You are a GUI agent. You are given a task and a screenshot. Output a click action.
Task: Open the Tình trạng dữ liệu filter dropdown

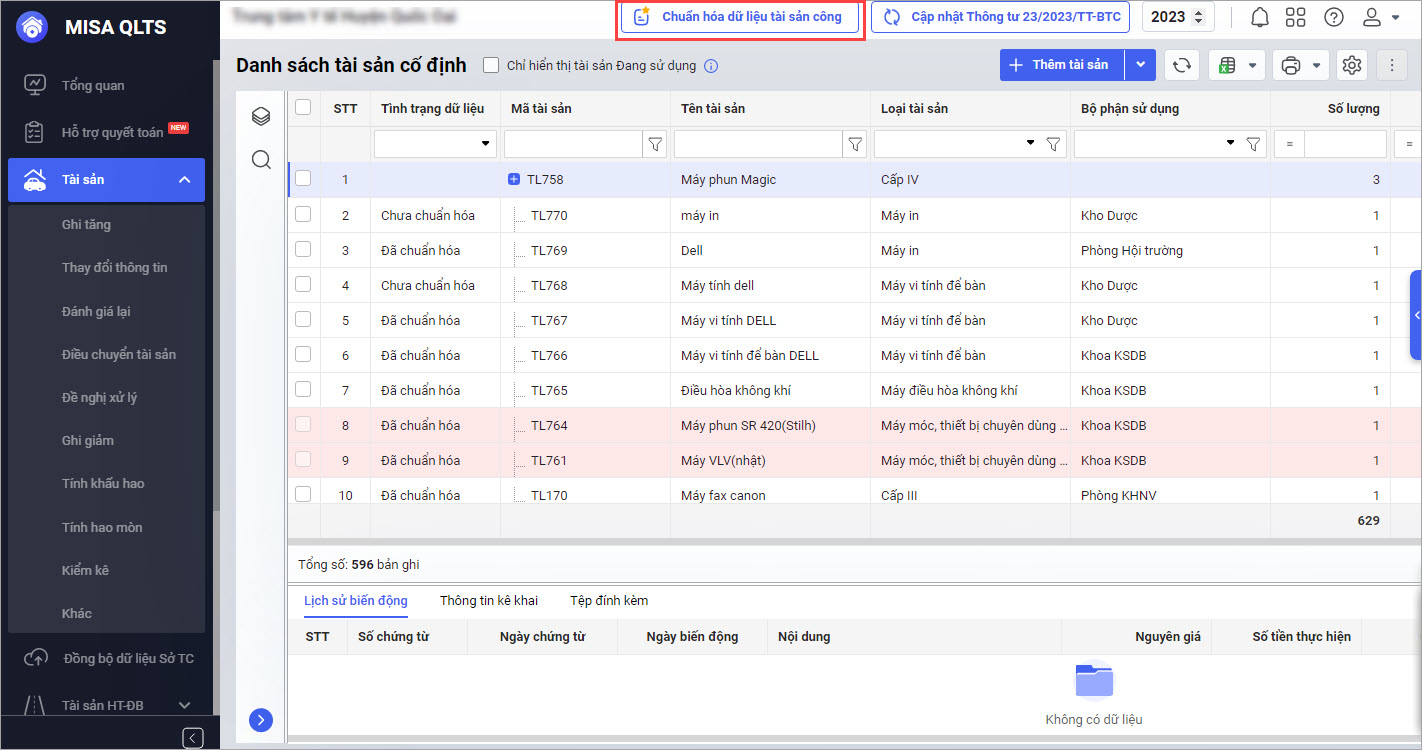(x=435, y=145)
